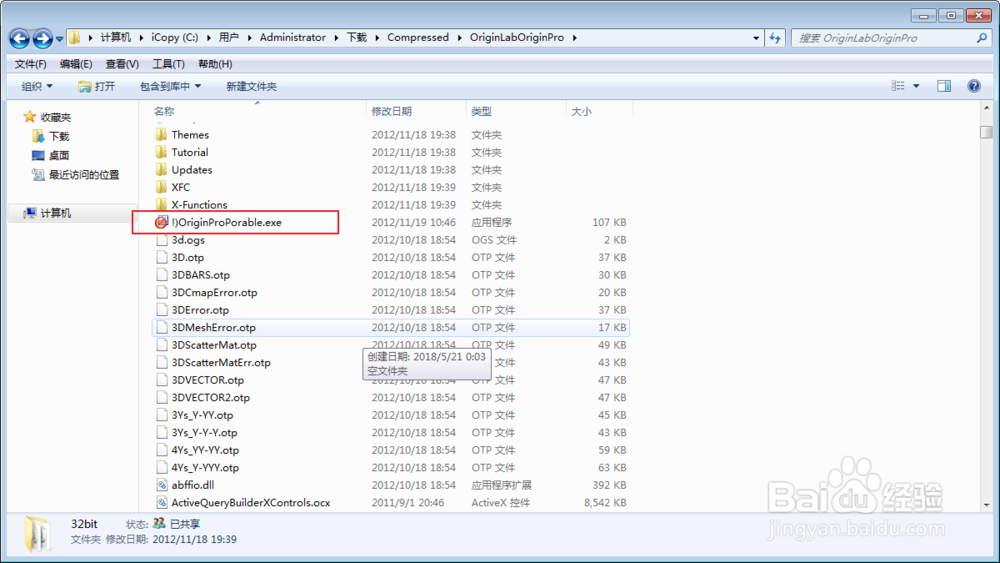Select file 3Ys_Y-YY.otp
The image size is (1000, 563).
point(202,415)
